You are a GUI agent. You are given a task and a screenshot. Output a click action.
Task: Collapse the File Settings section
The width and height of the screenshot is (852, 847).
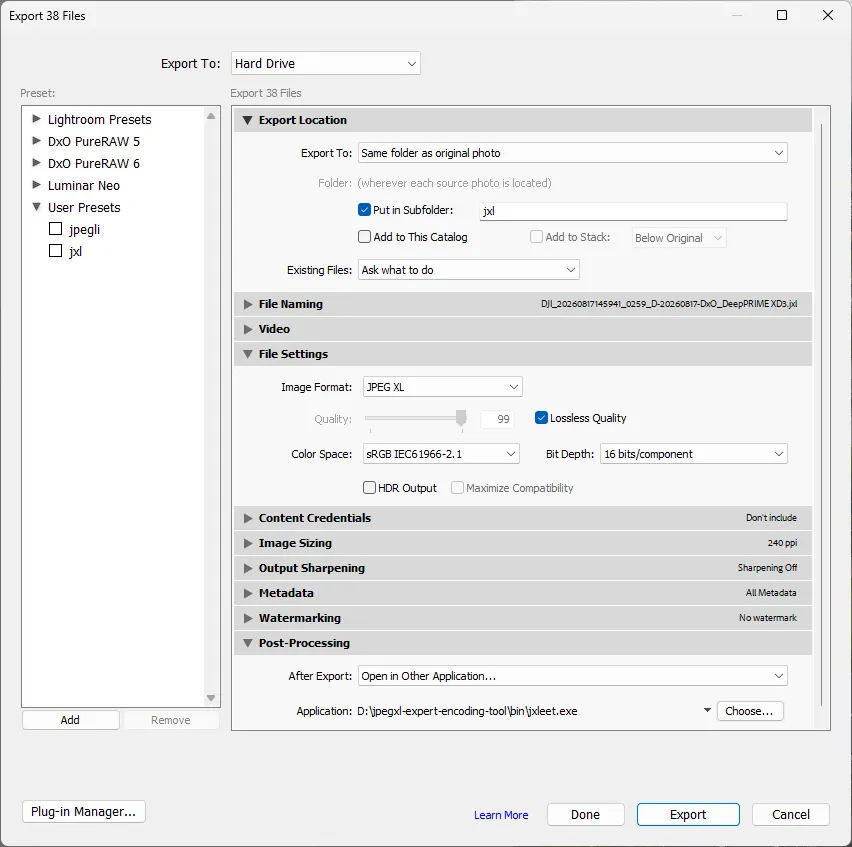(248, 354)
